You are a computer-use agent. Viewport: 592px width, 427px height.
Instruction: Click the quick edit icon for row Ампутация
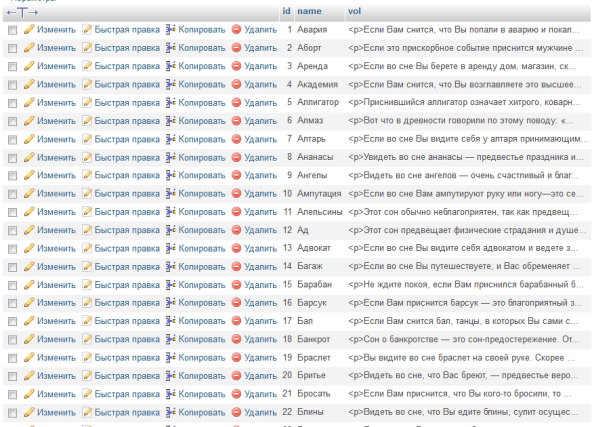pos(87,194)
